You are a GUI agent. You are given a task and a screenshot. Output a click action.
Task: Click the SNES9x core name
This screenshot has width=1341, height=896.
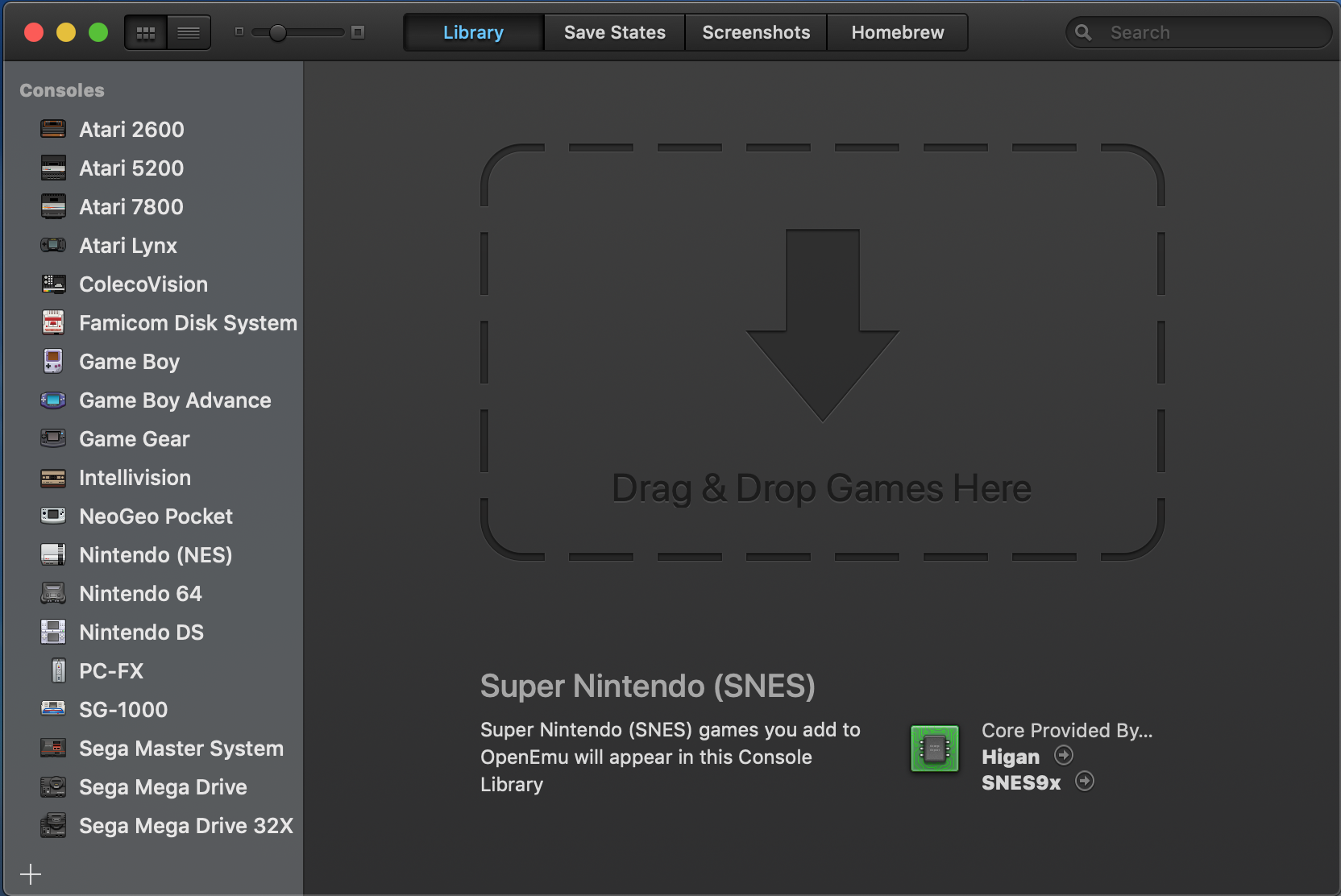(1021, 782)
